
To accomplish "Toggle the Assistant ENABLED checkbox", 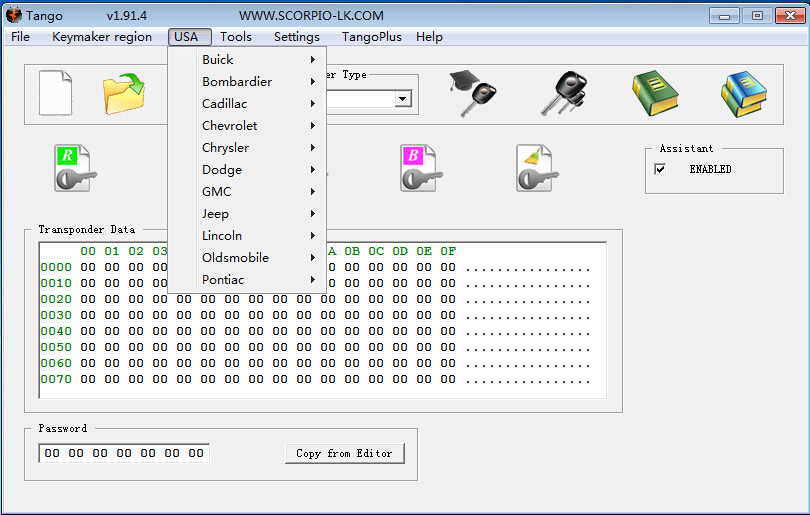I will tap(660, 170).
